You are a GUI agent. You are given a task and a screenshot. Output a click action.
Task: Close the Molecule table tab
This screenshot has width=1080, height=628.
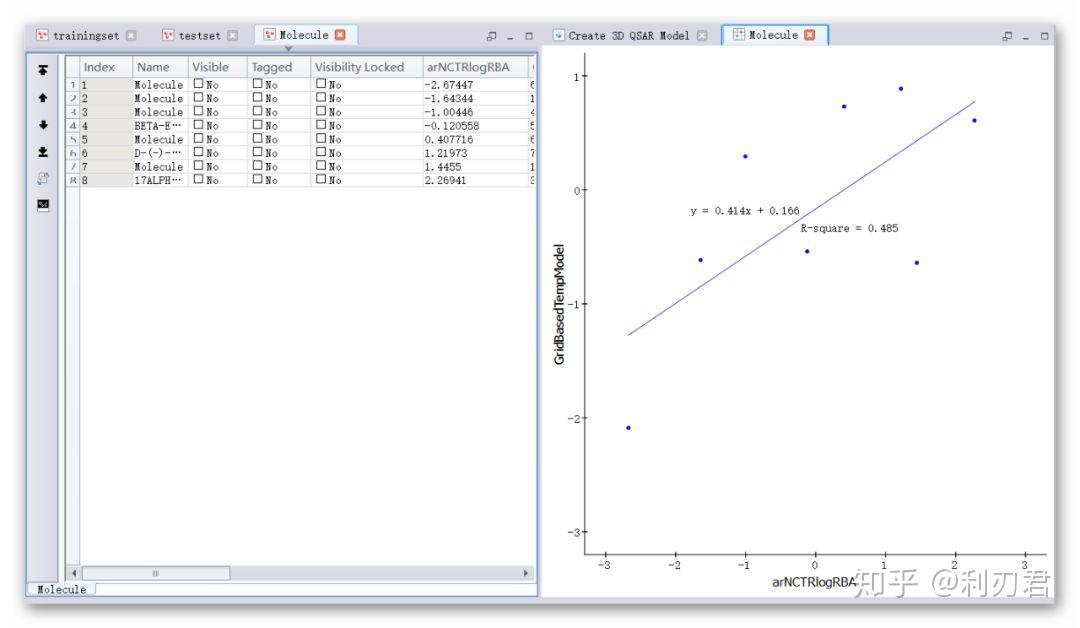[340, 34]
